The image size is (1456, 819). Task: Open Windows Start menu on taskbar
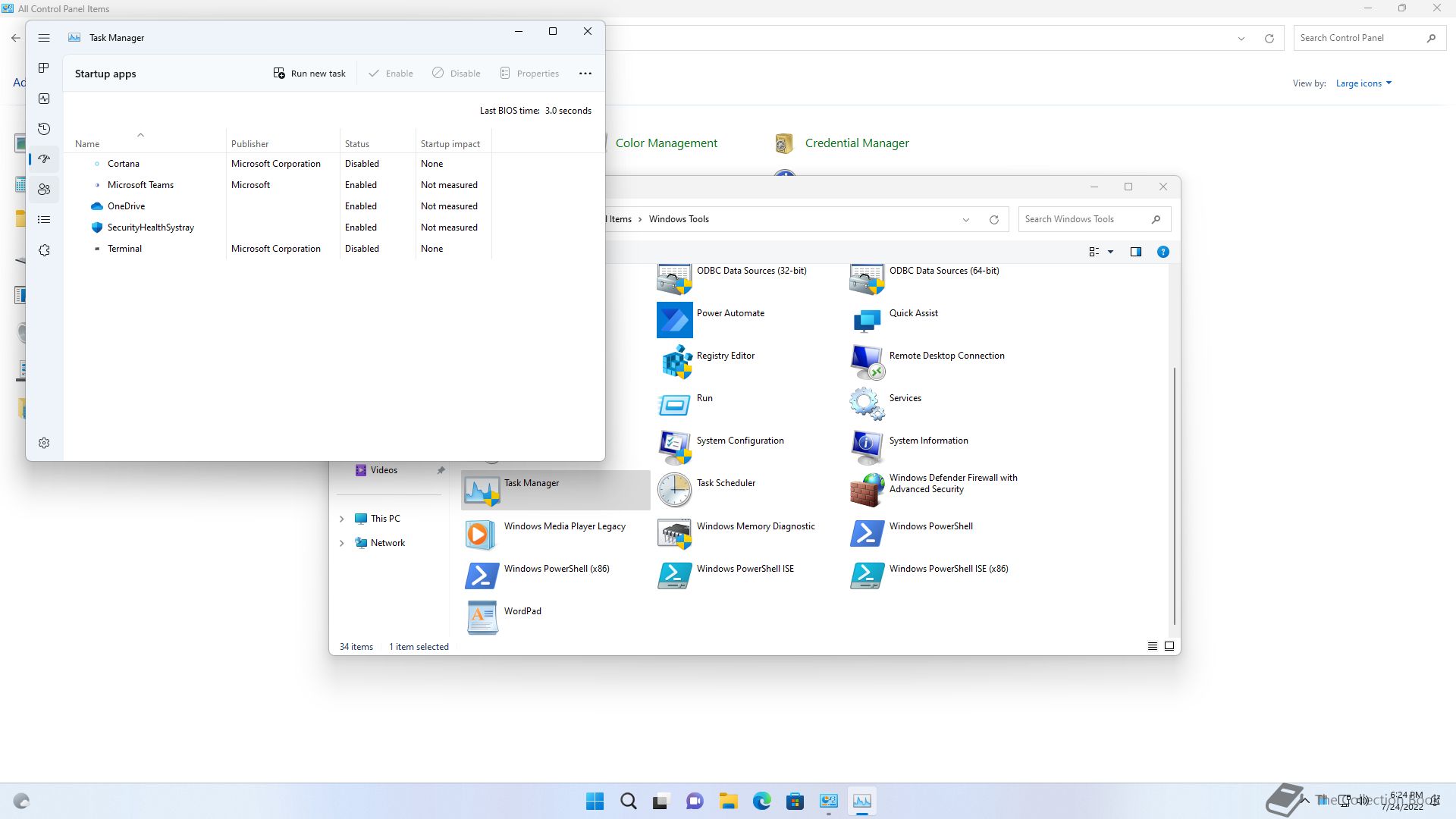(595, 801)
